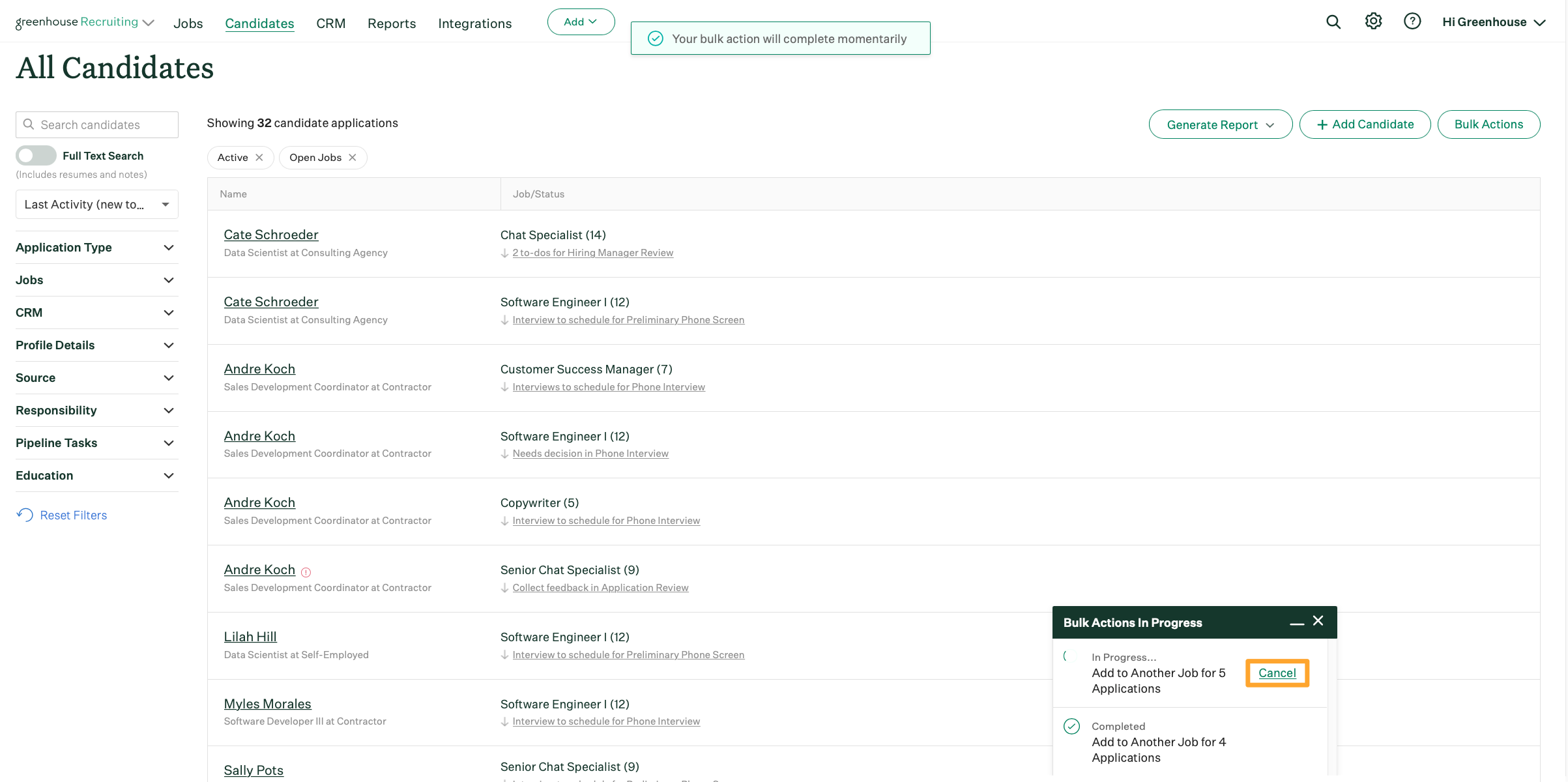Screen dimensions: 1568x782
Task: Open Andre Koch's Copywriter application
Action: pyautogui.click(x=259, y=502)
